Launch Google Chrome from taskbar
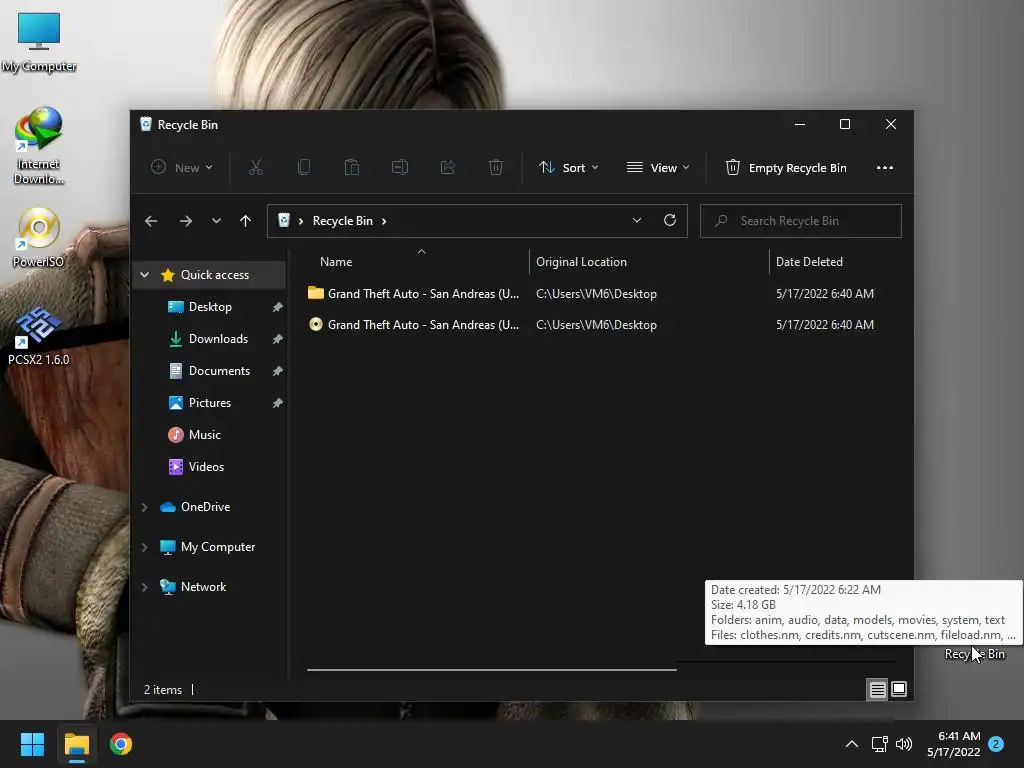Viewport: 1024px width, 768px height. pos(121,744)
